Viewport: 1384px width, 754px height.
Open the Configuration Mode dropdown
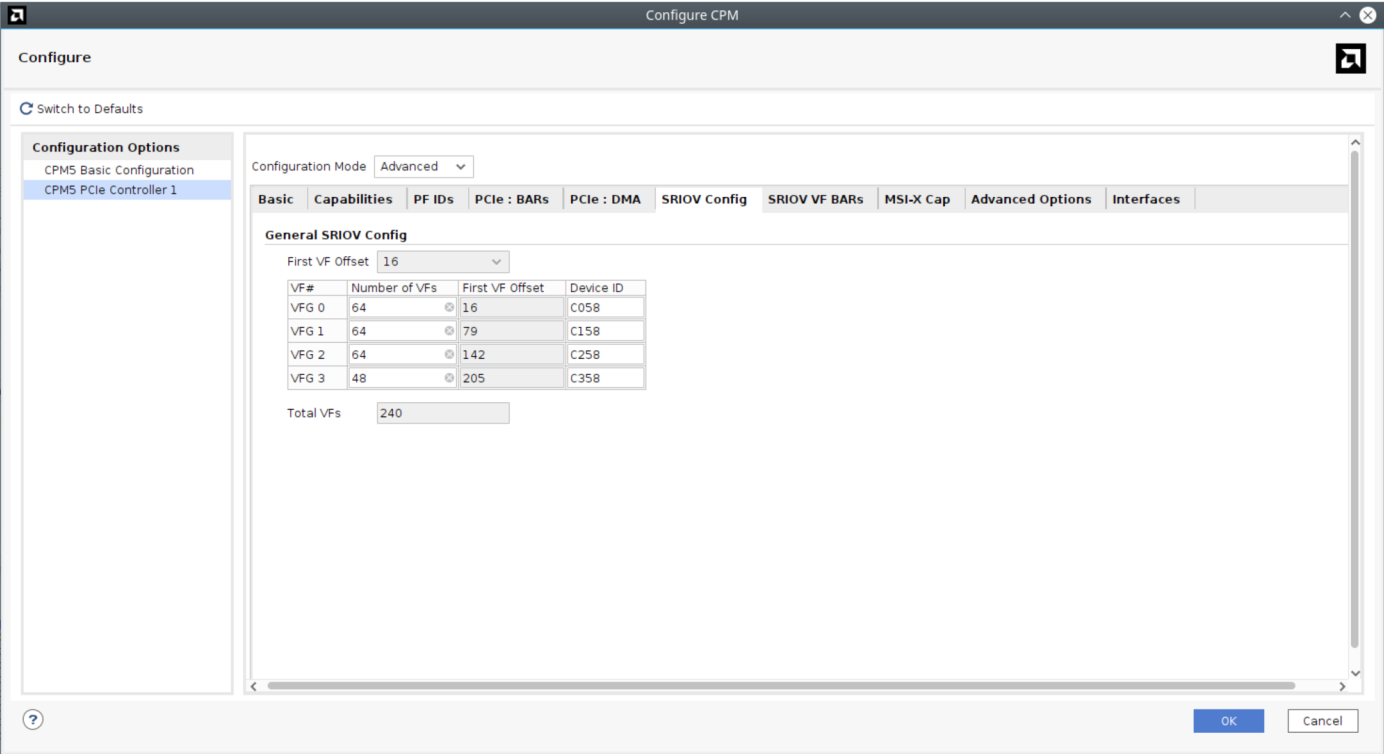pos(424,167)
